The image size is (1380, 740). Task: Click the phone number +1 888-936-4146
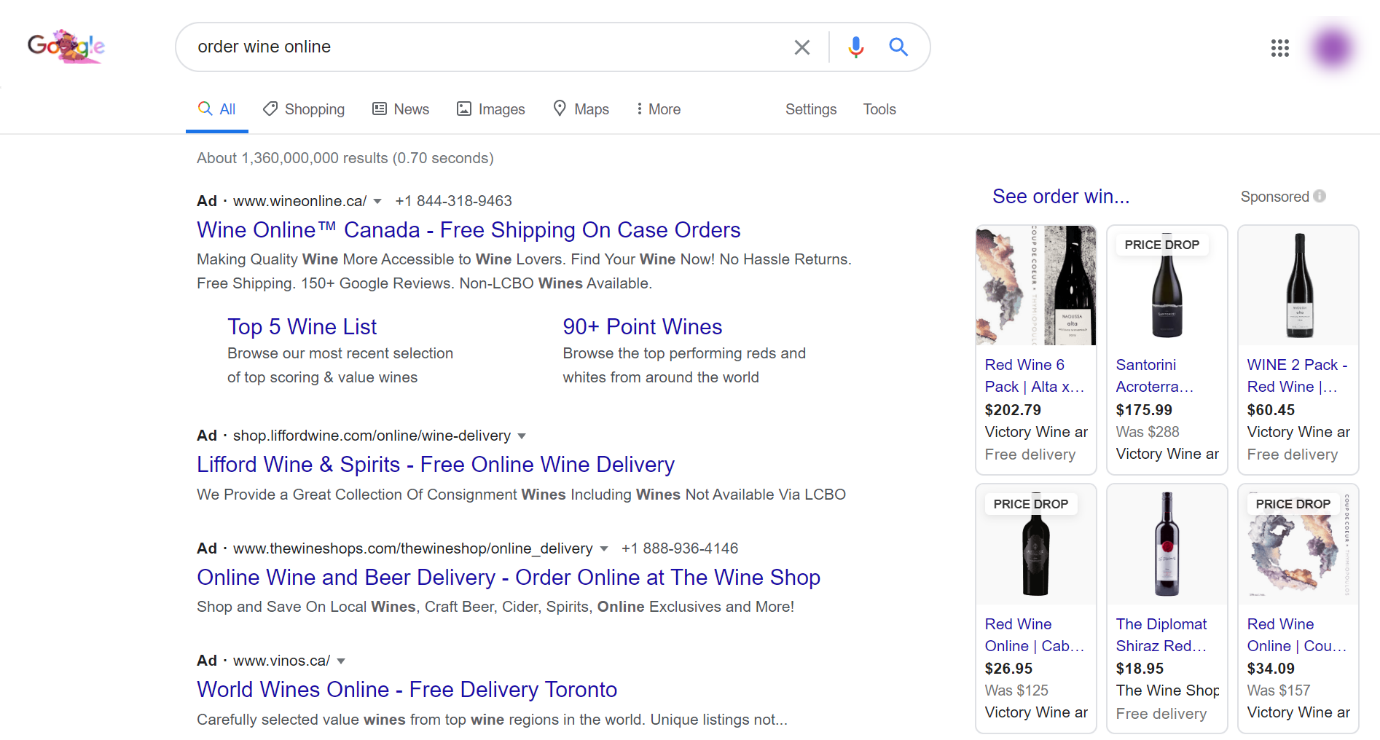click(x=680, y=549)
